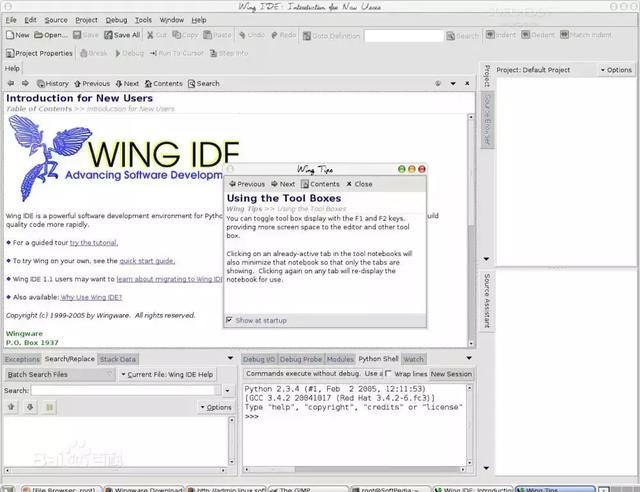Switch to the Modules tab
Viewport: 640px width, 492px height.
coord(340,359)
